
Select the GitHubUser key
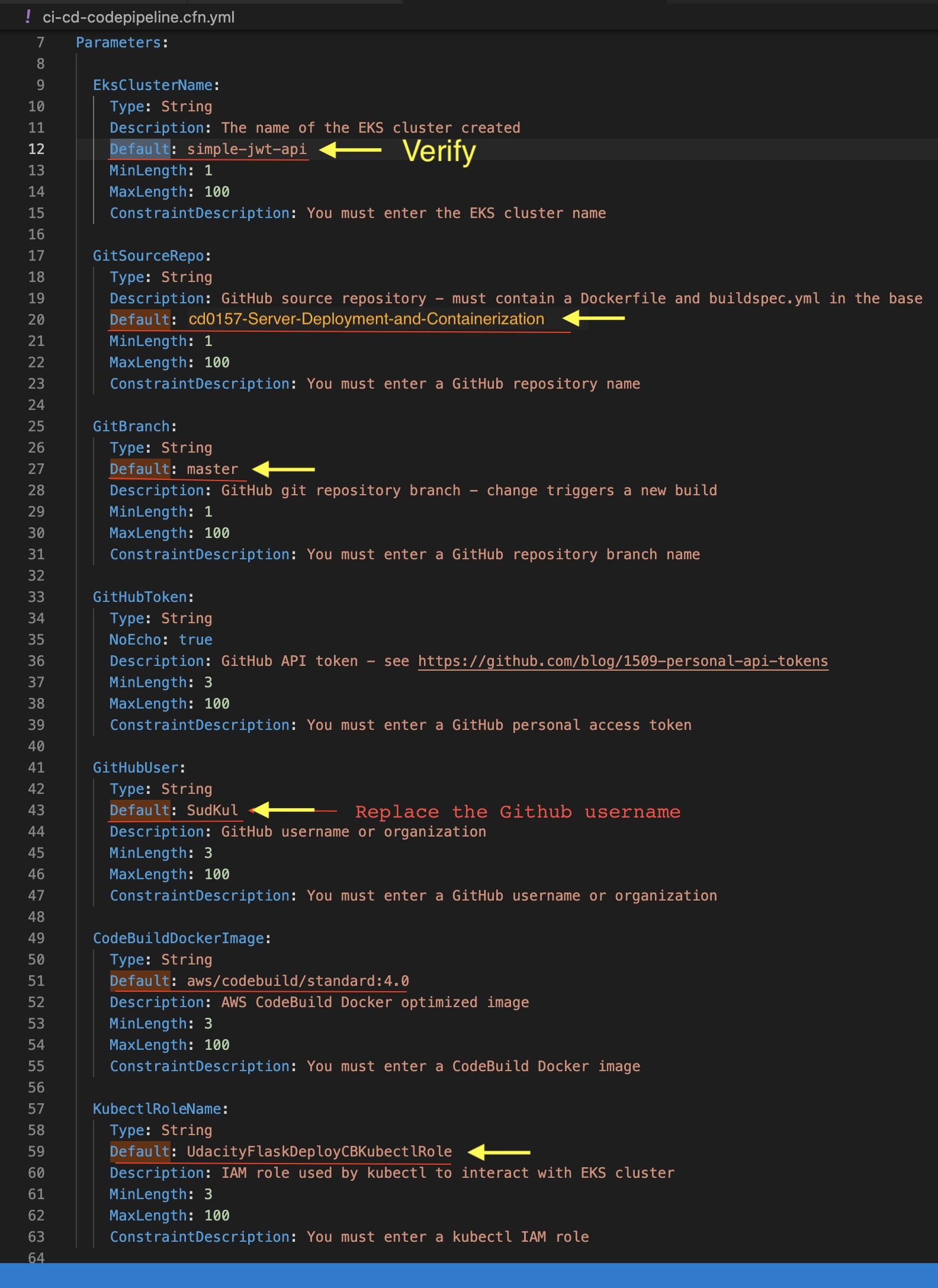pyautogui.click(x=136, y=768)
